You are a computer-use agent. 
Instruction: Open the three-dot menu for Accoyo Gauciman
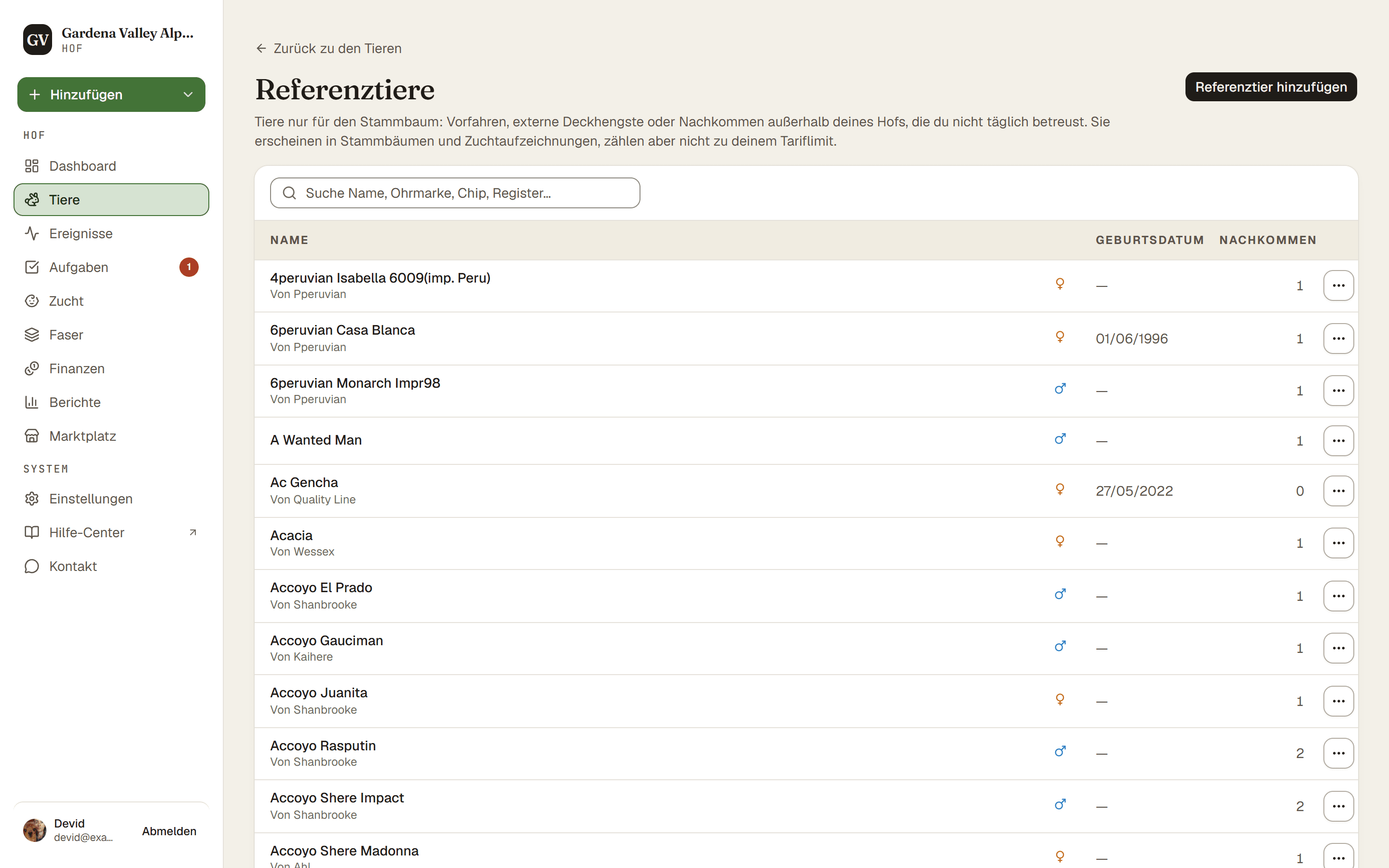(1338, 648)
